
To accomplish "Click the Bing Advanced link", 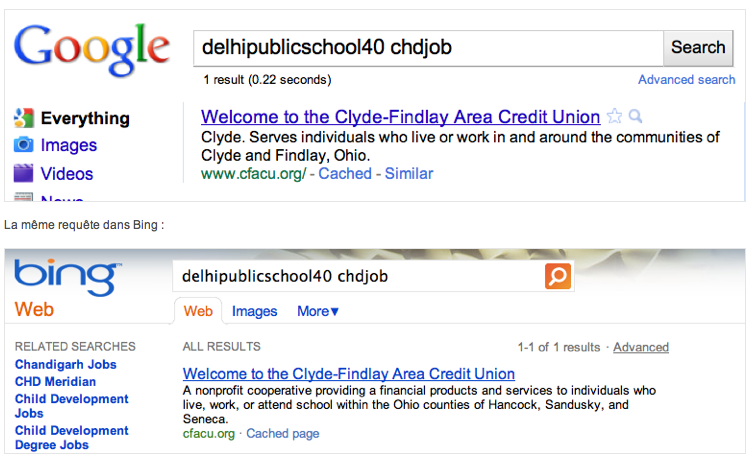I will point(641,347).
